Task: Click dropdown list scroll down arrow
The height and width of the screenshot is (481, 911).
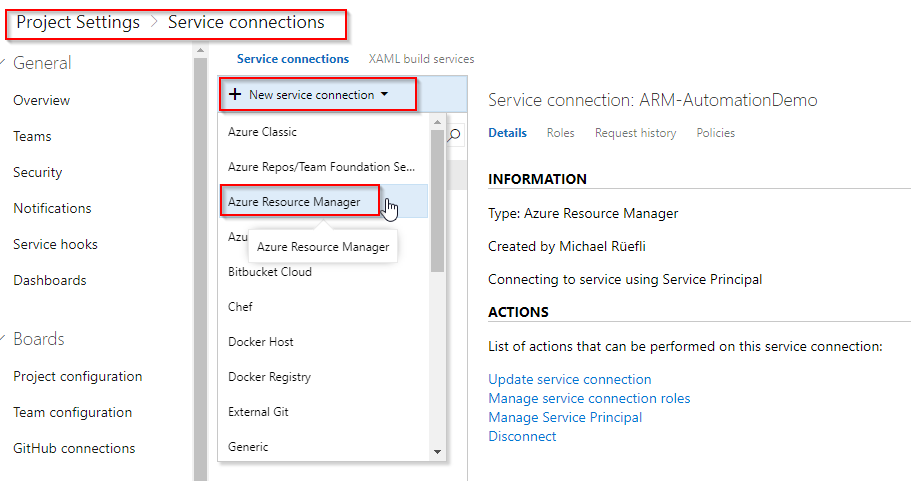Action: coord(437,452)
